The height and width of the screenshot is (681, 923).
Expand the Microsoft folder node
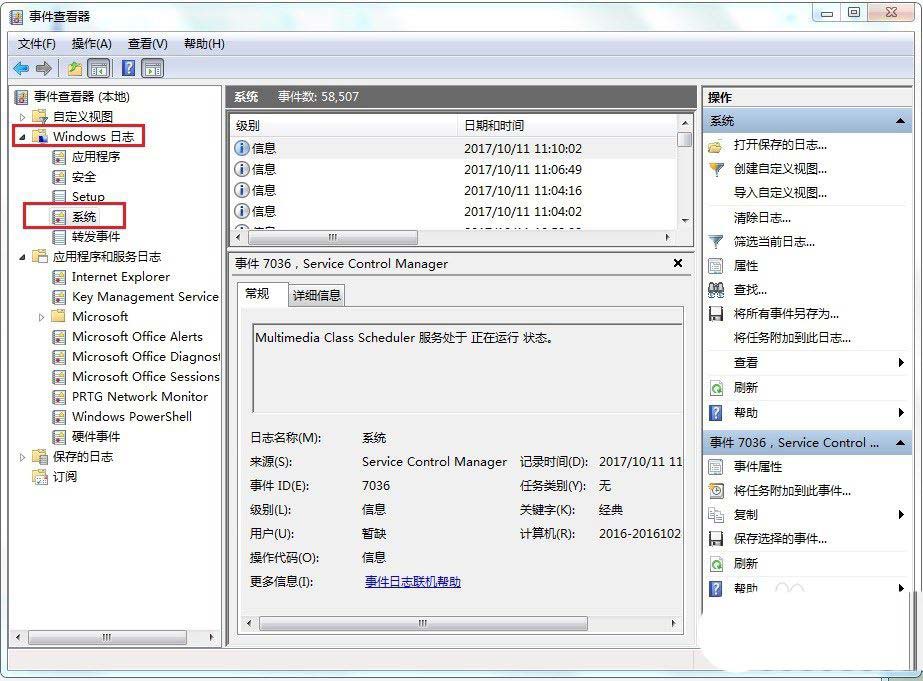42,317
